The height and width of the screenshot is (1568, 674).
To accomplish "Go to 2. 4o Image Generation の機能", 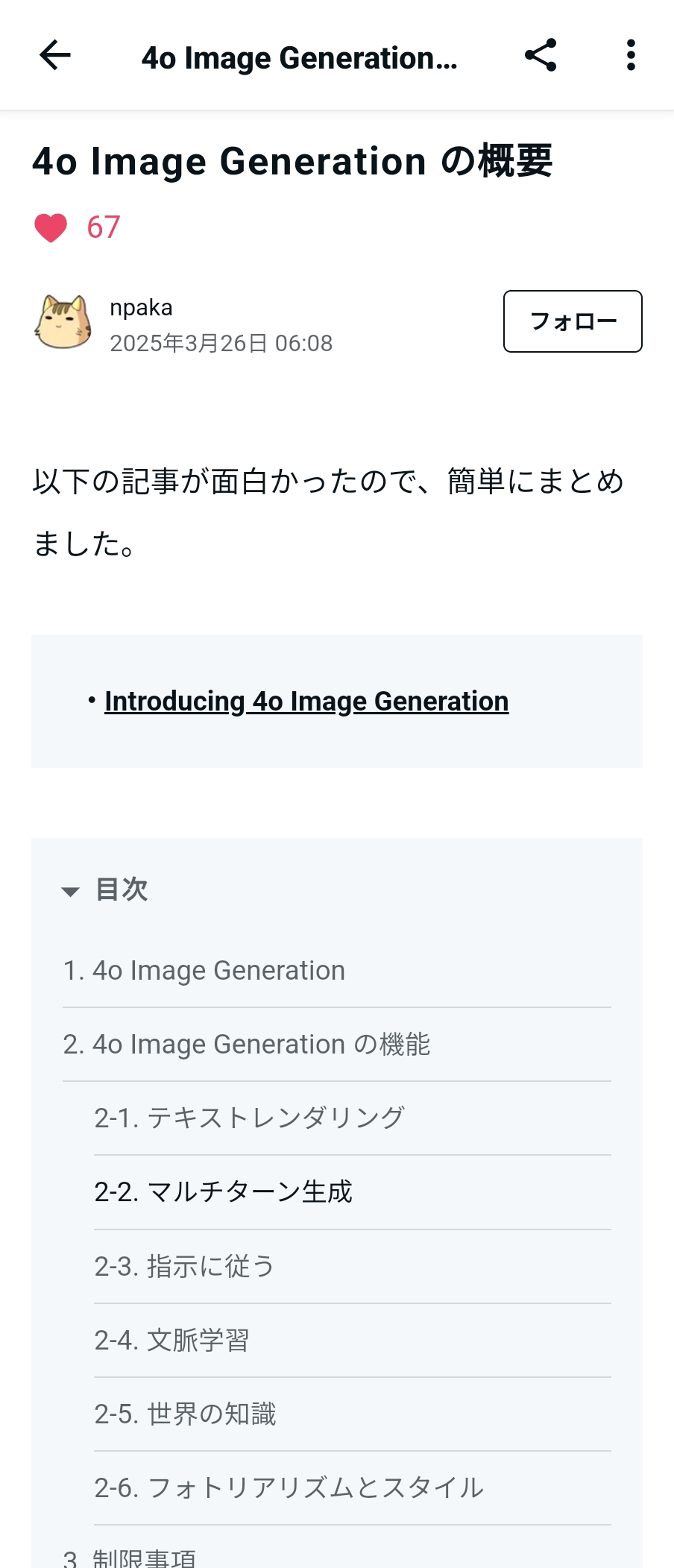I will [x=246, y=1045].
